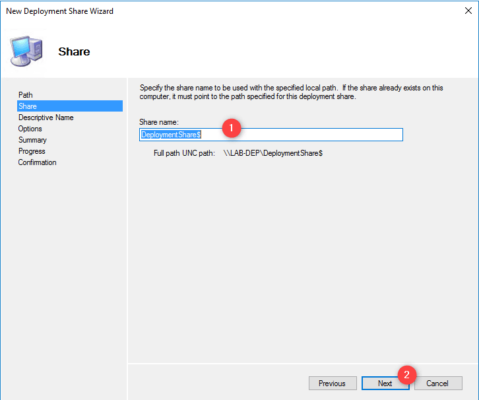Click the computer wizard icon in header
The height and width of the screenshot is (400, 479).
point(27,51)
